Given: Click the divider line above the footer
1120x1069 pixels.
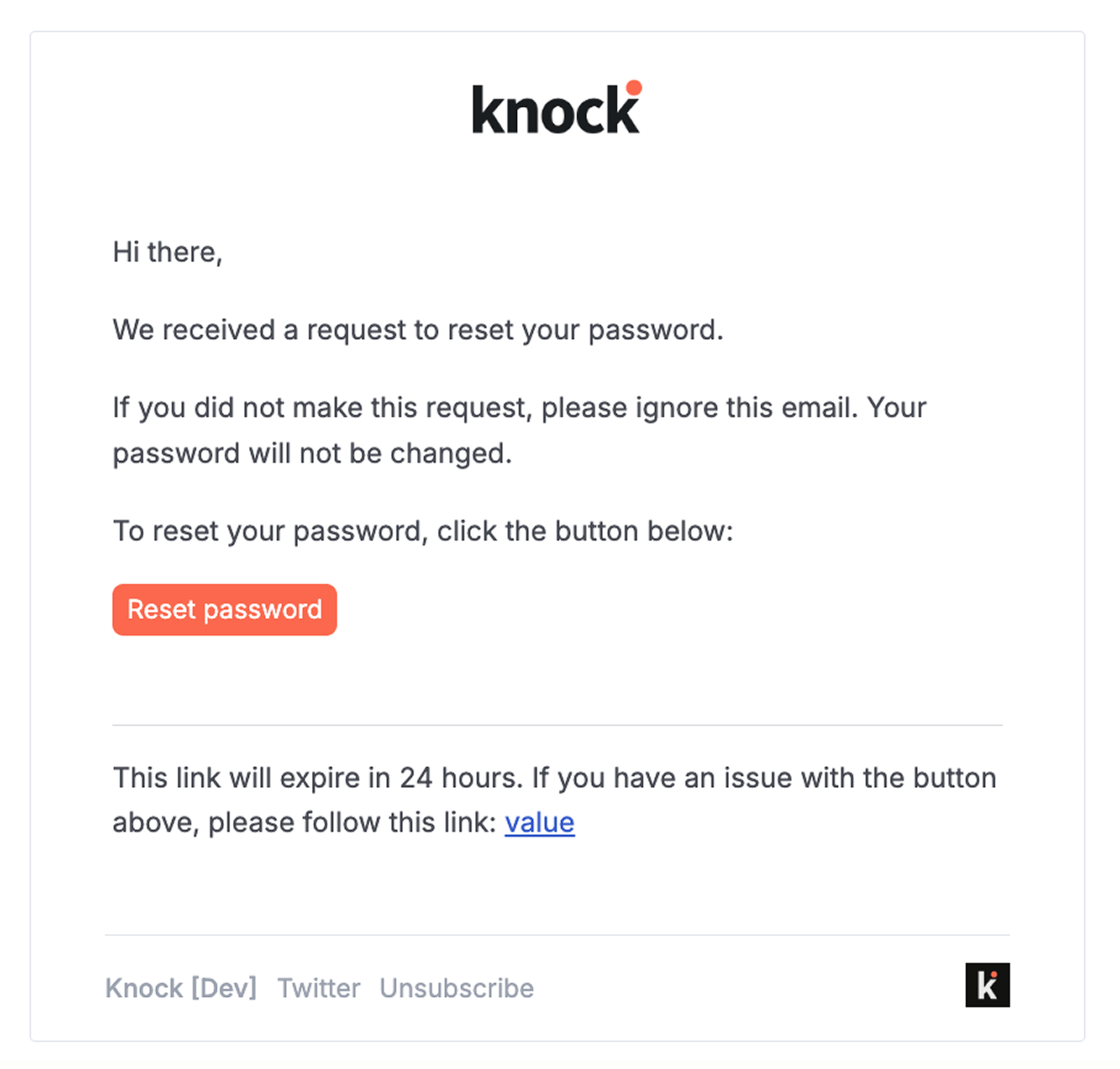Looking at the screenshot, I should (556, 933).
